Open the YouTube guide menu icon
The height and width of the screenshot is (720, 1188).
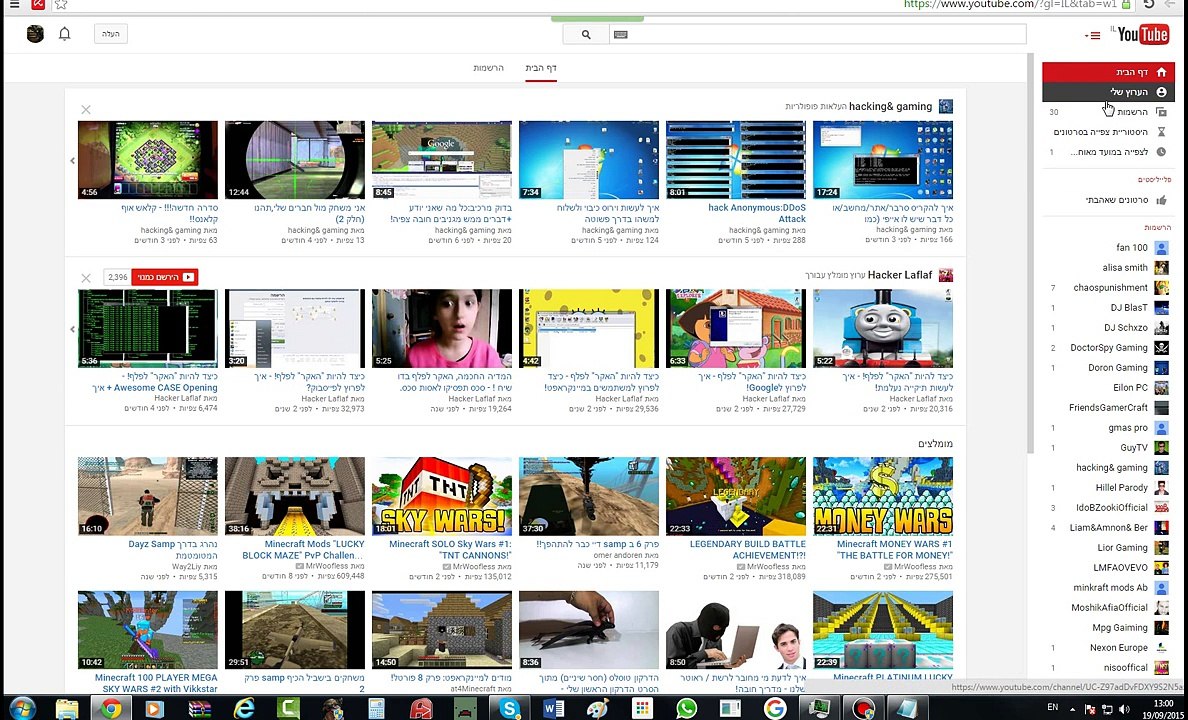pos(1093,36)
